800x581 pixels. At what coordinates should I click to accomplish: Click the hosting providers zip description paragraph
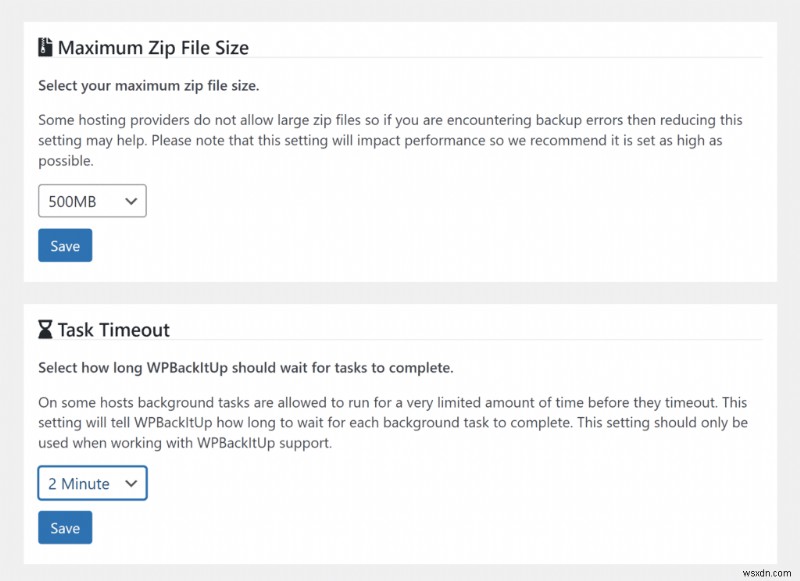(390, 140)
